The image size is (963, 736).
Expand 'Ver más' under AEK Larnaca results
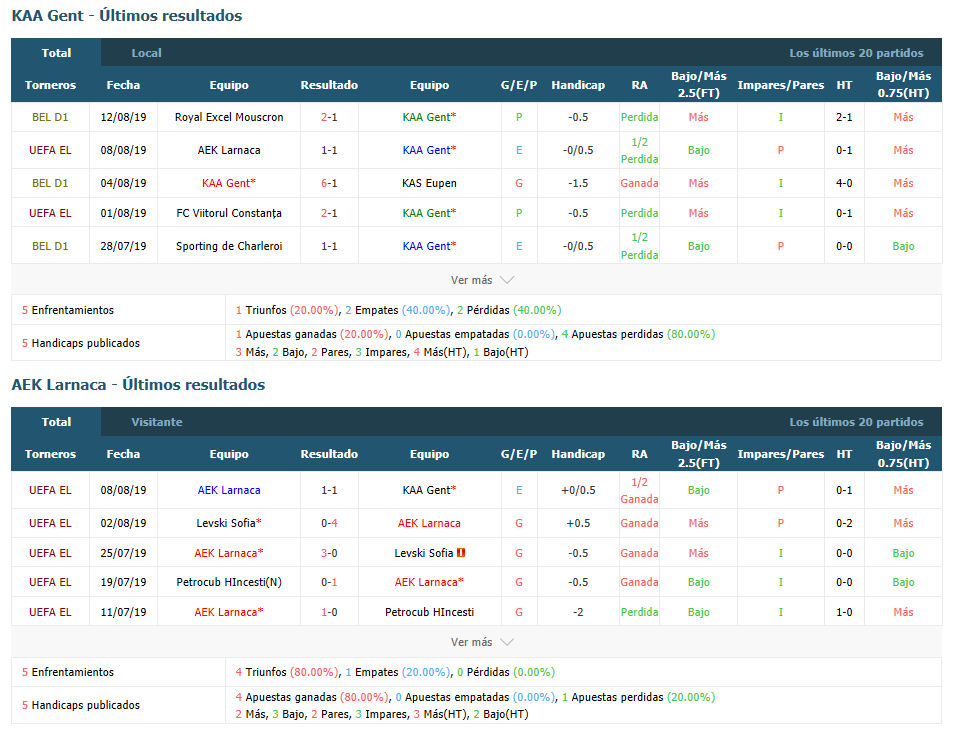[x=482, y=642]
